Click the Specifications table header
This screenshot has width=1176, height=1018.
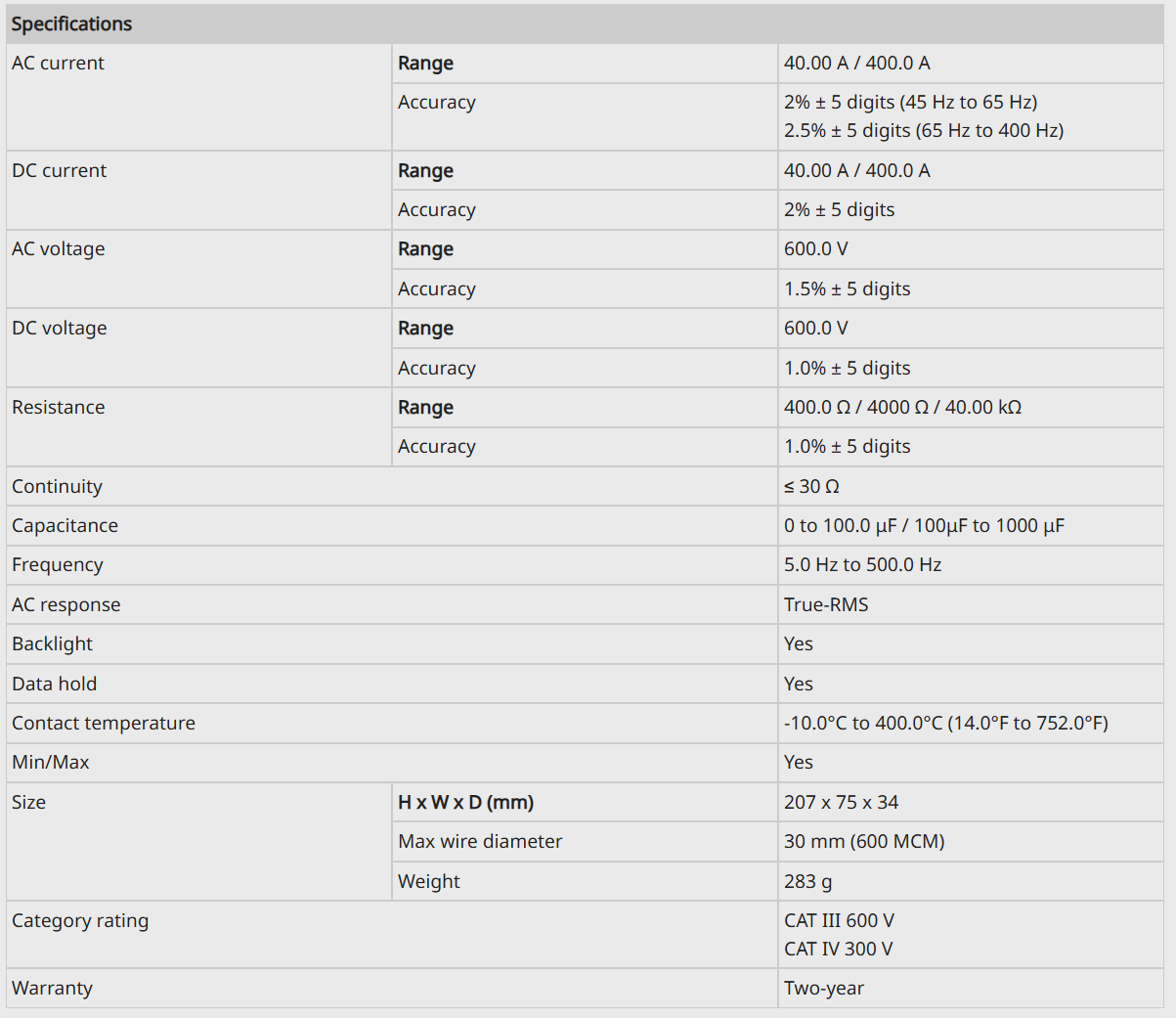[71, 24]
